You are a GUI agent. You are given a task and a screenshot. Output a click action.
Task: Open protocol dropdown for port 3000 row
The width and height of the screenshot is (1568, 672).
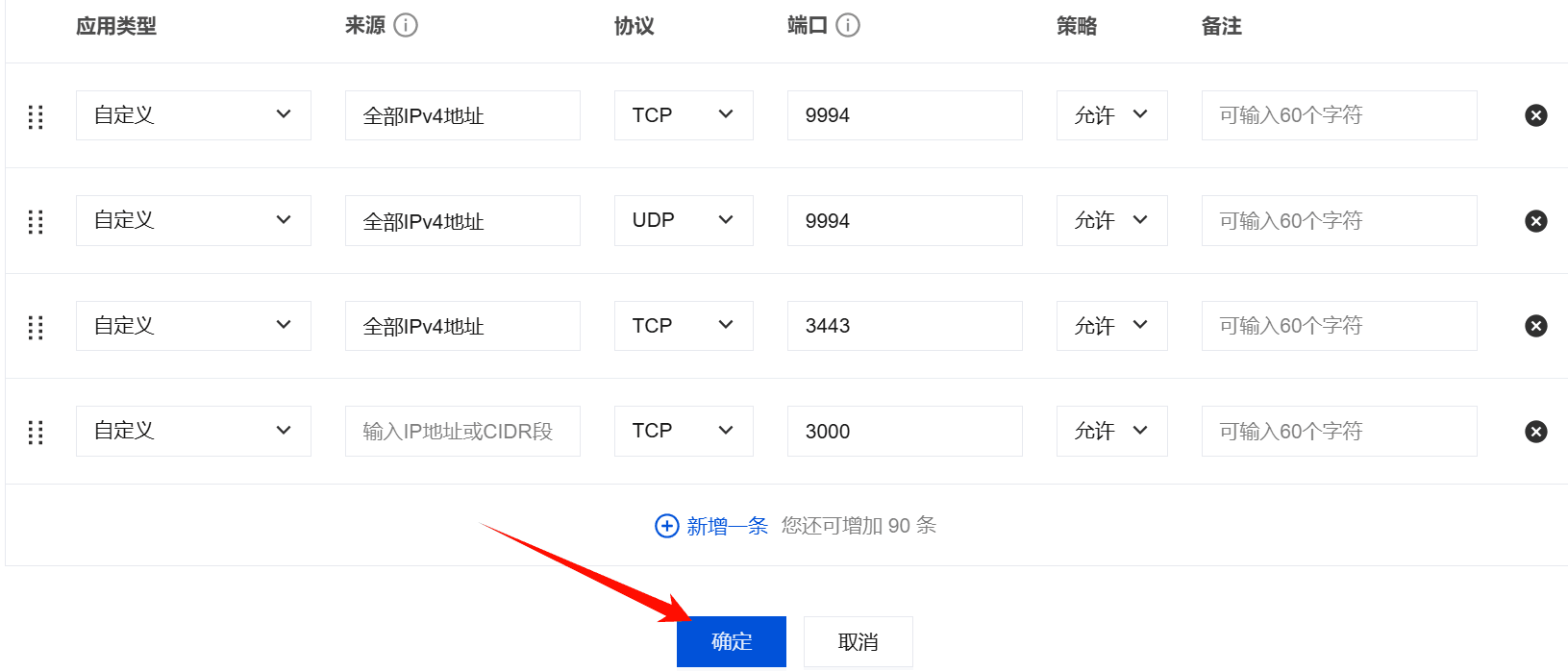point(683,431)
